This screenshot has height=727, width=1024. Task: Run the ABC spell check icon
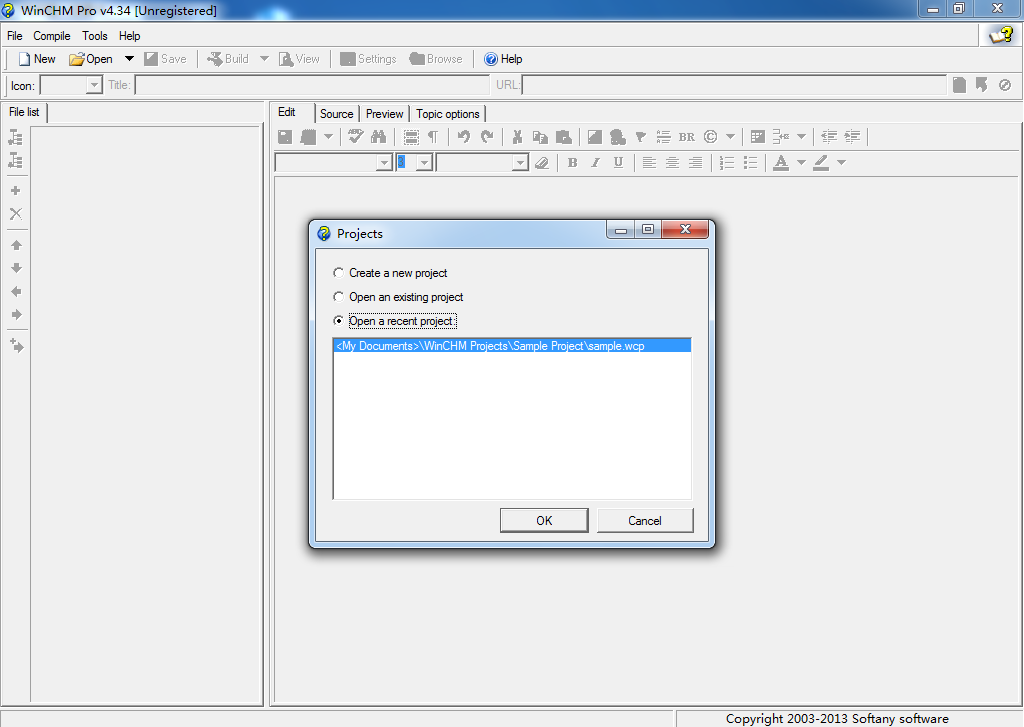pos(355,137)
